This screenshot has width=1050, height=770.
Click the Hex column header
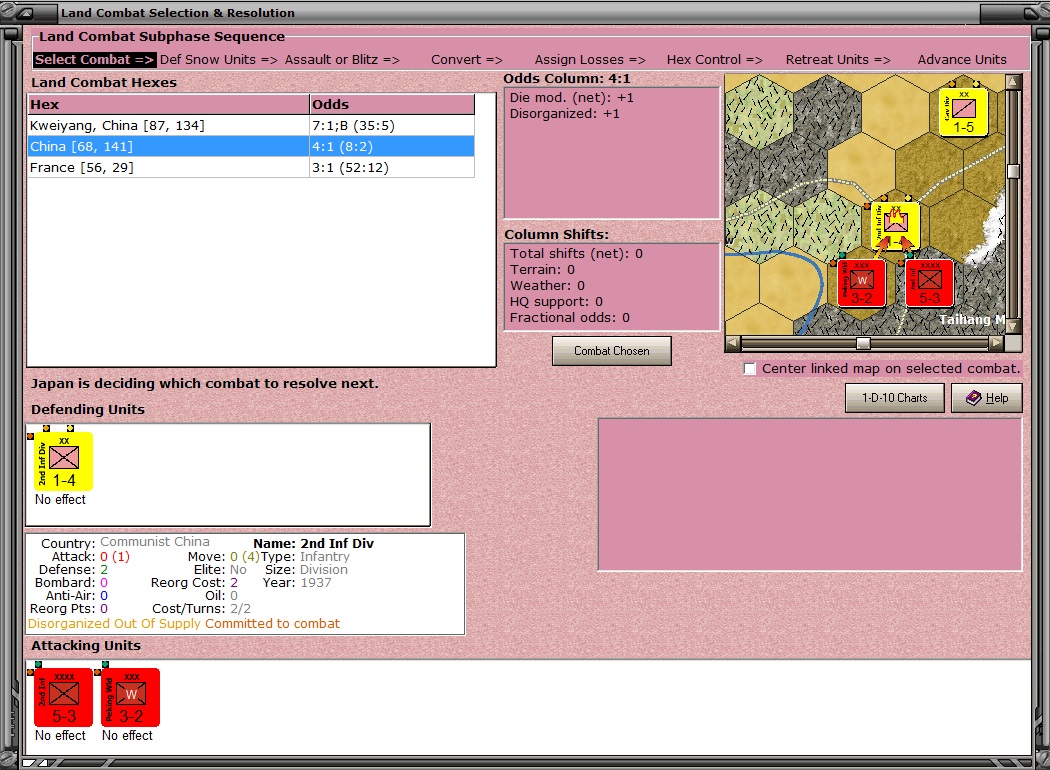(168, 104)
